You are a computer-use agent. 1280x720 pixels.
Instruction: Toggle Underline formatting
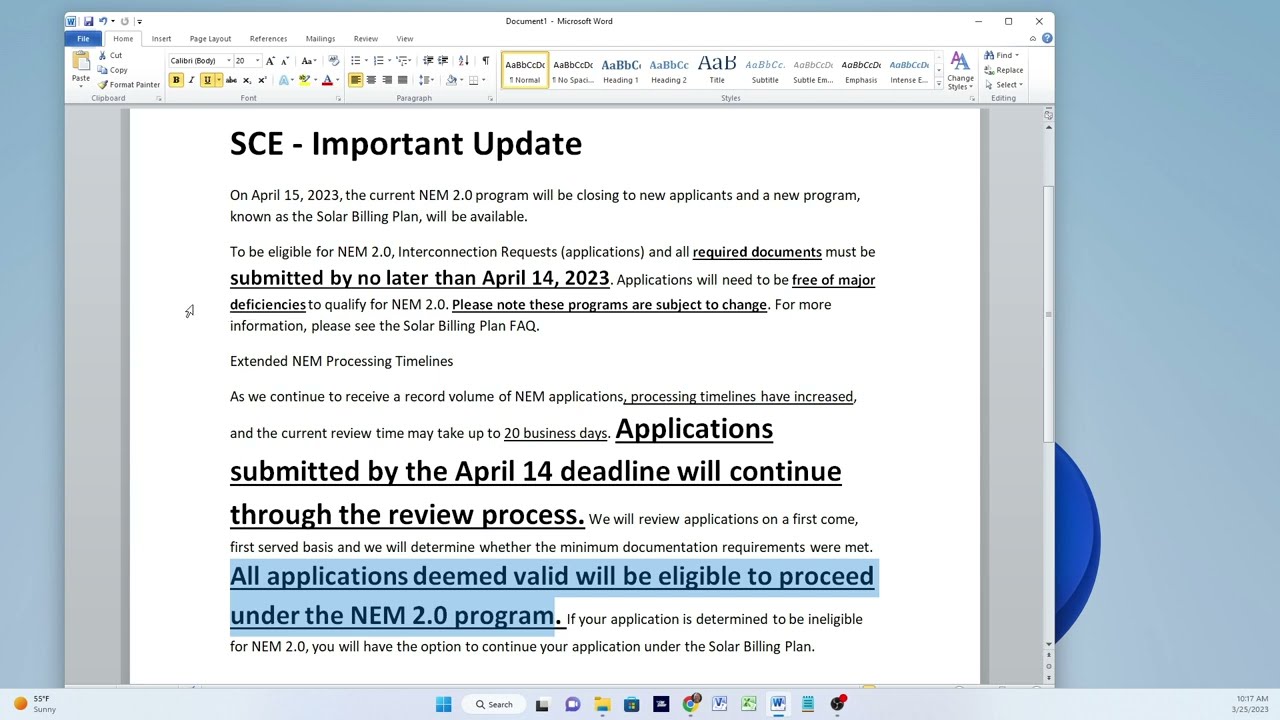[207, 80]
